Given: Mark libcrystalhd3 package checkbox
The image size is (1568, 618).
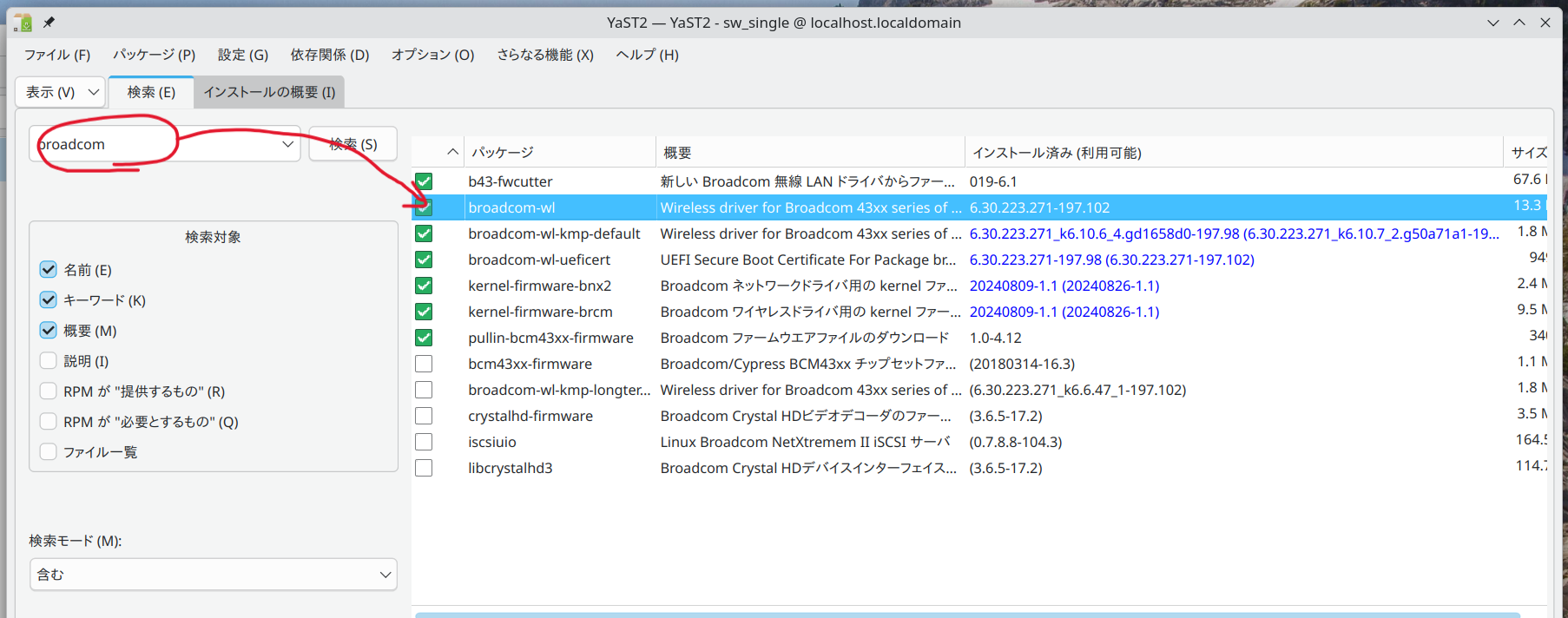Looking at the screenshot, I should coord(424,468).
